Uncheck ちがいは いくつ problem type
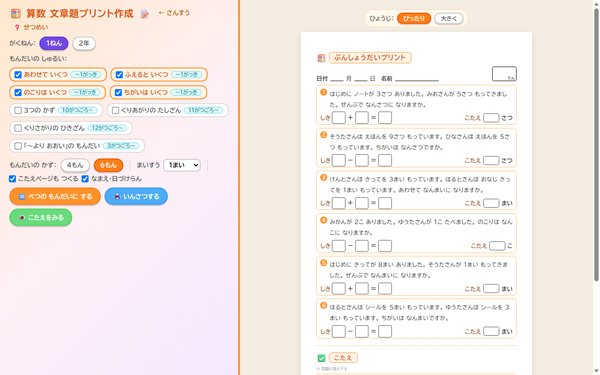This screenshot has height=375, width=600. tap(118, 92)
